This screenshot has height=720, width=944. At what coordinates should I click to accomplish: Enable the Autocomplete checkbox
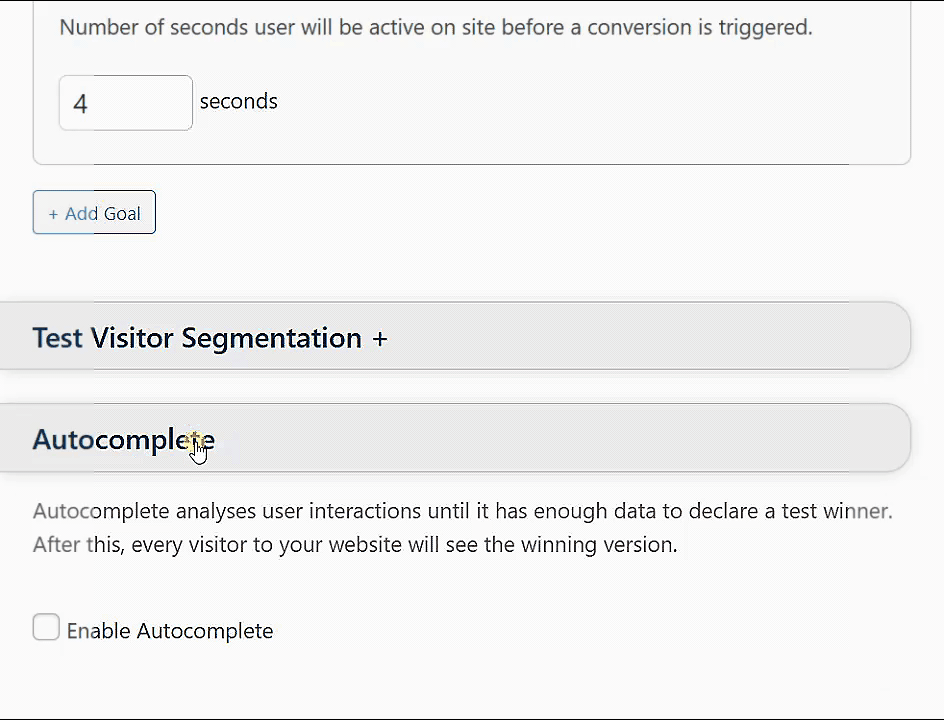(x=46, y=627)
